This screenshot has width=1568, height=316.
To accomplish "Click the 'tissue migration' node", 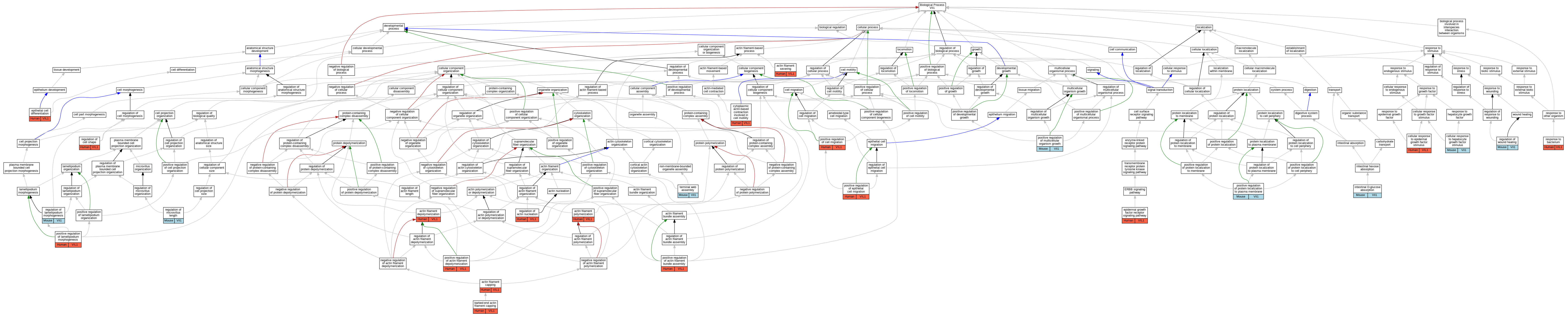I will point(1029,90).
